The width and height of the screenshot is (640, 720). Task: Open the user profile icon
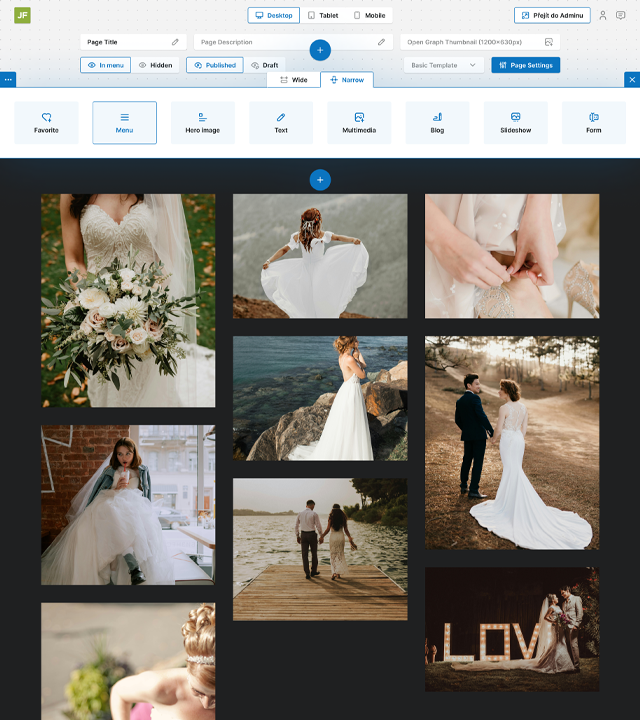(603, 16)
